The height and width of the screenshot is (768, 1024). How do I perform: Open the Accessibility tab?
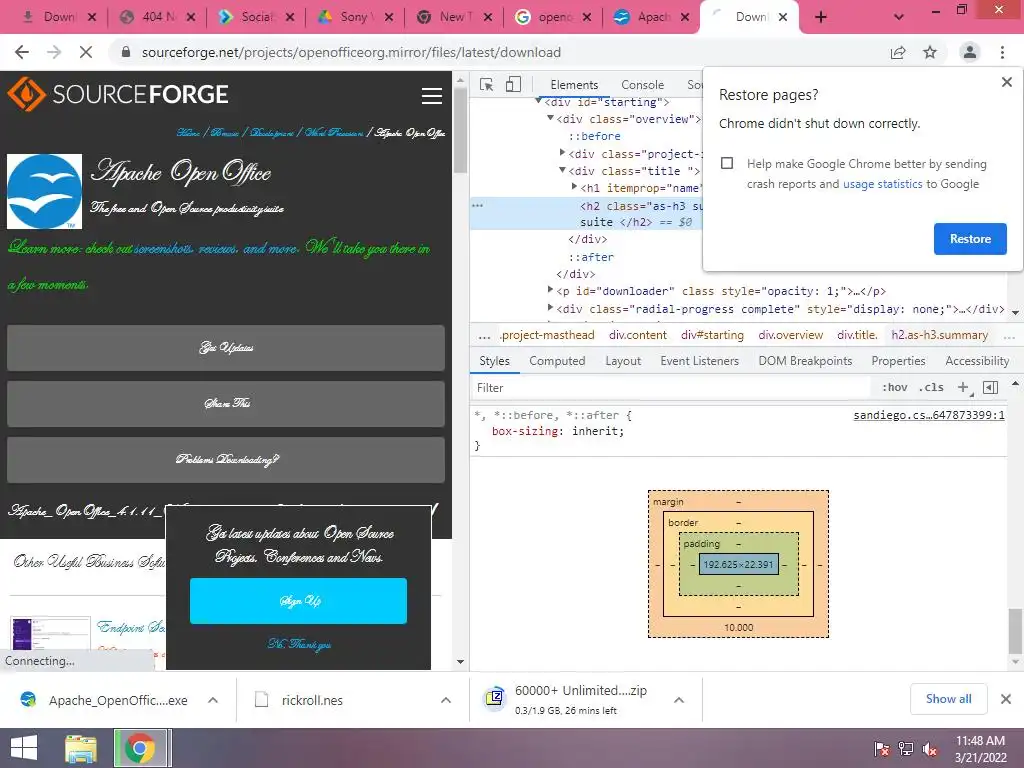pos(977,361)
